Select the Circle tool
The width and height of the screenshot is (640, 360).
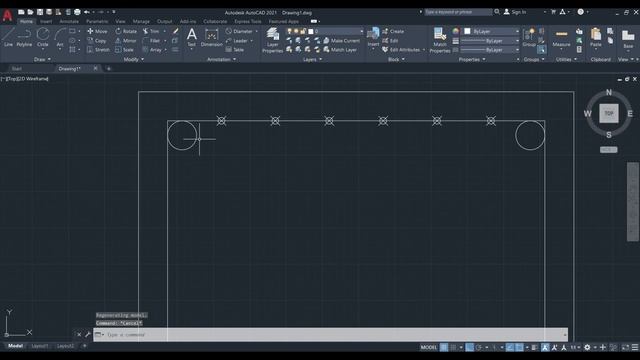[42, 38]
